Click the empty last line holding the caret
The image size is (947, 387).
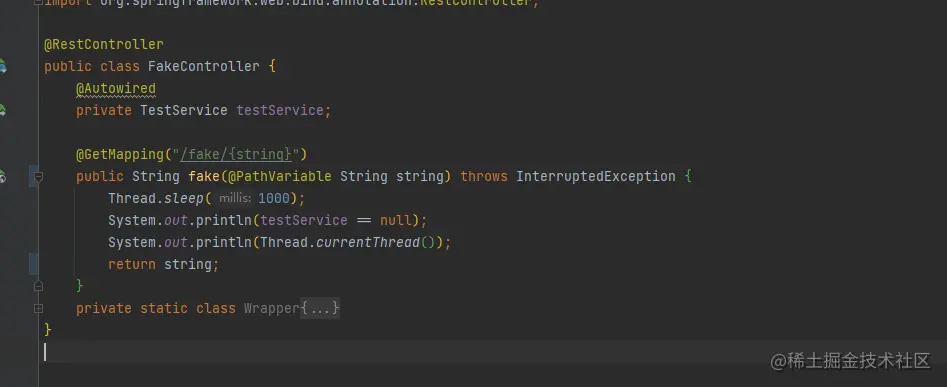[492, 352]
